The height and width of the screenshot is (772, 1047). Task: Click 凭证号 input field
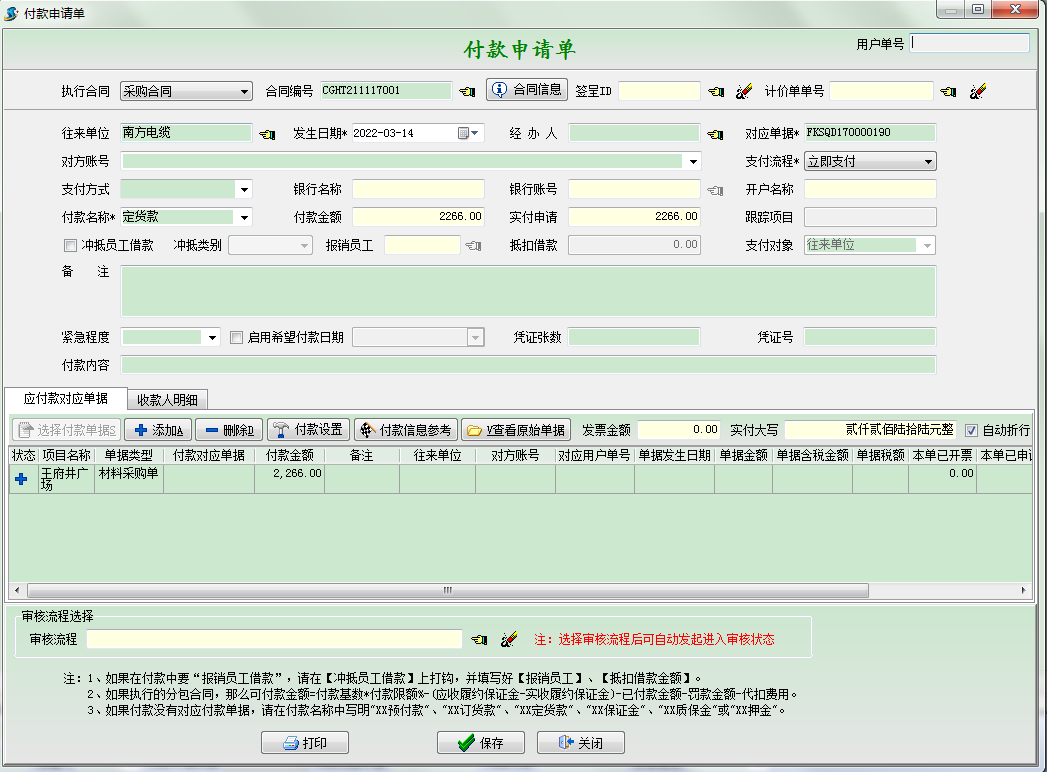tap(870, 337)
